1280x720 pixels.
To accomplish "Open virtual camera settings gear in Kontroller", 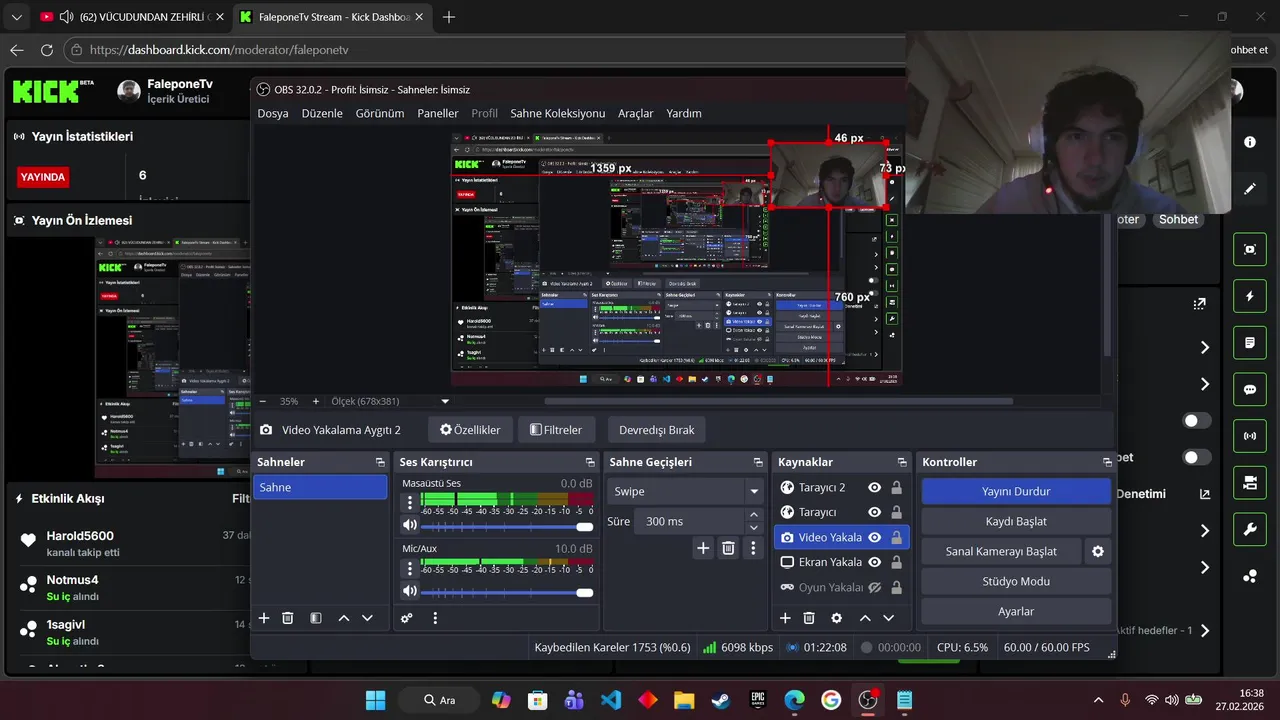I will pos(1098,551).
